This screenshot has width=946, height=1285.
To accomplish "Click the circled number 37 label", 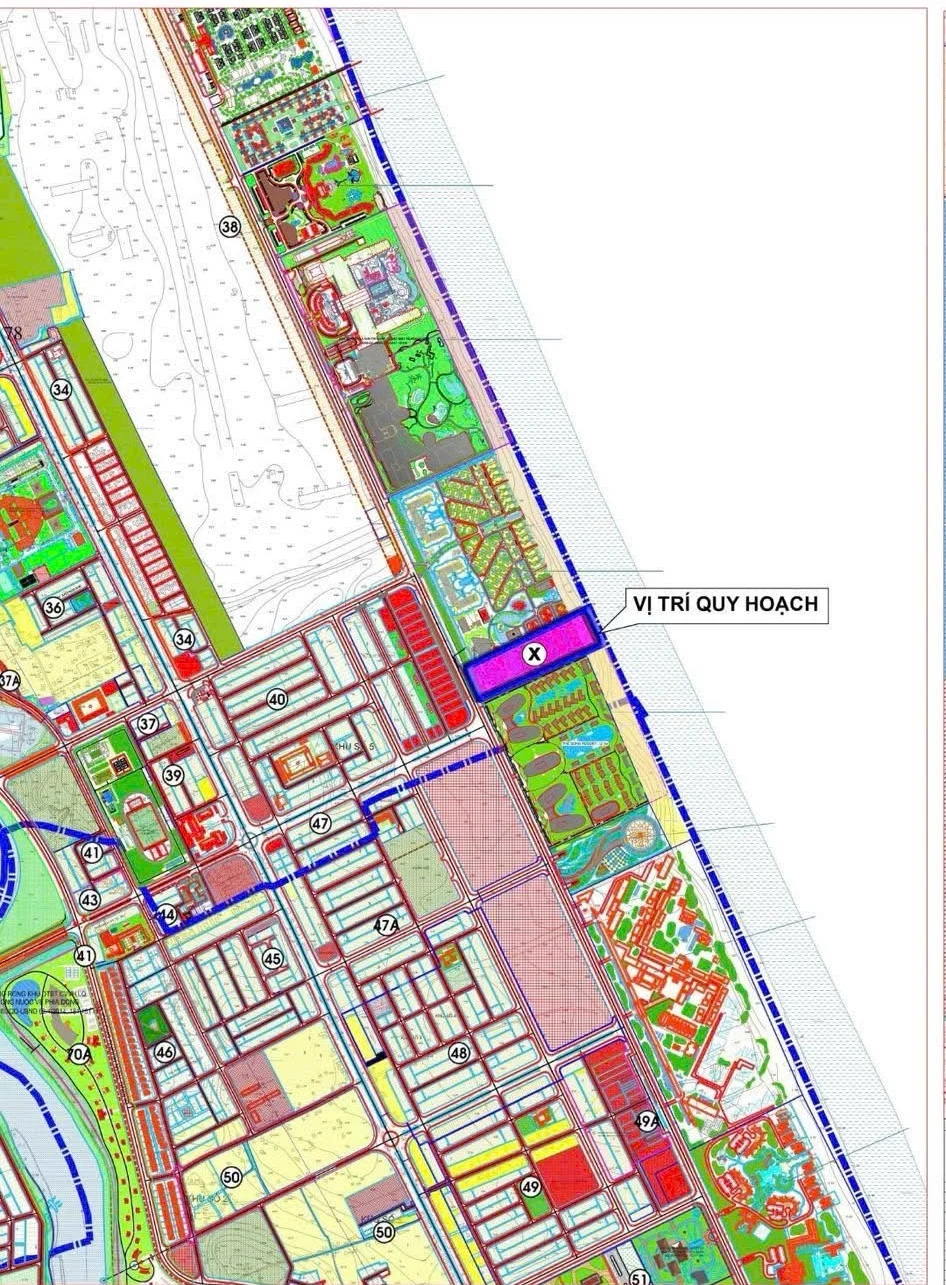I will pyautogui.click(x=148, y=723).
